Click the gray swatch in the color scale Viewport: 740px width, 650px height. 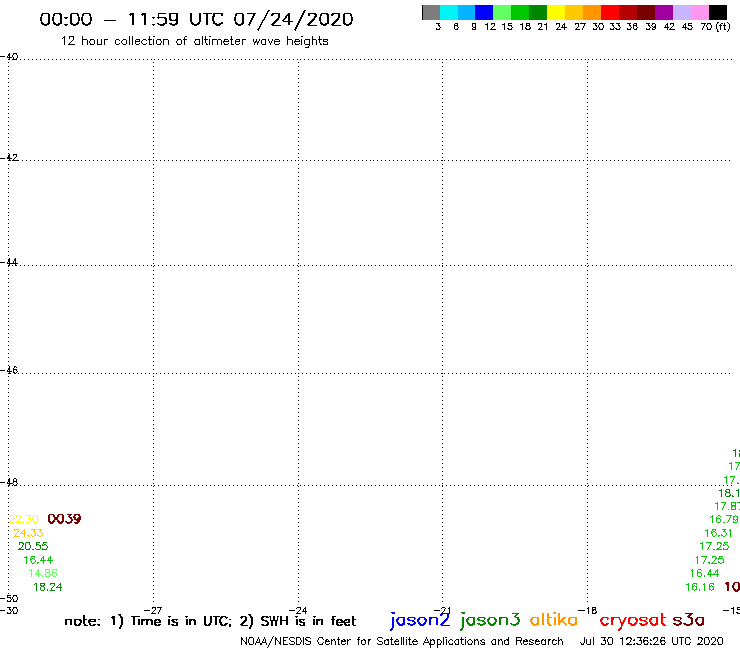431,12
